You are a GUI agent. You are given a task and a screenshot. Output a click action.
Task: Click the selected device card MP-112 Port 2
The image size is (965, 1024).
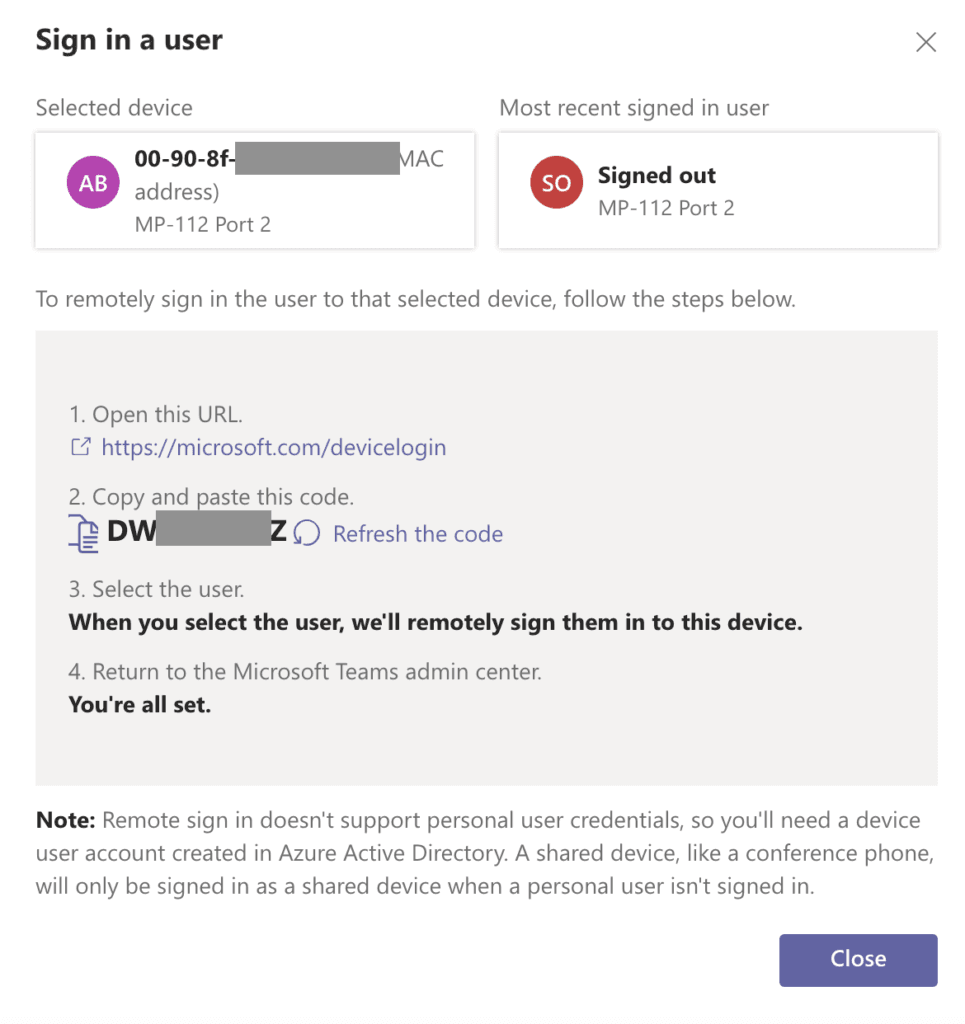(x=255, y=190)
